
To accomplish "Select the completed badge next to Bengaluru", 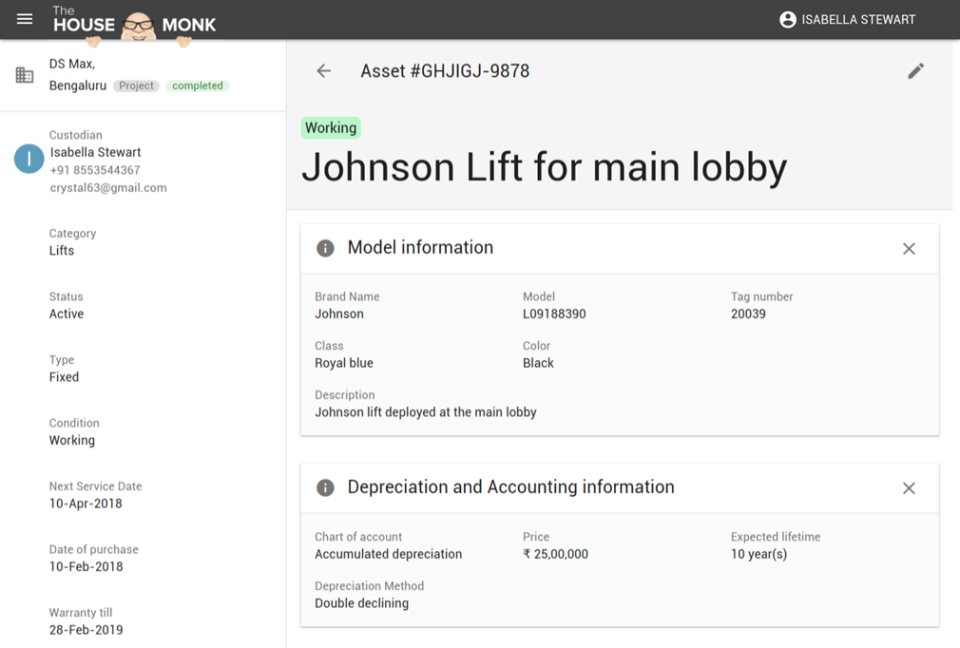I will coord(197,85).
